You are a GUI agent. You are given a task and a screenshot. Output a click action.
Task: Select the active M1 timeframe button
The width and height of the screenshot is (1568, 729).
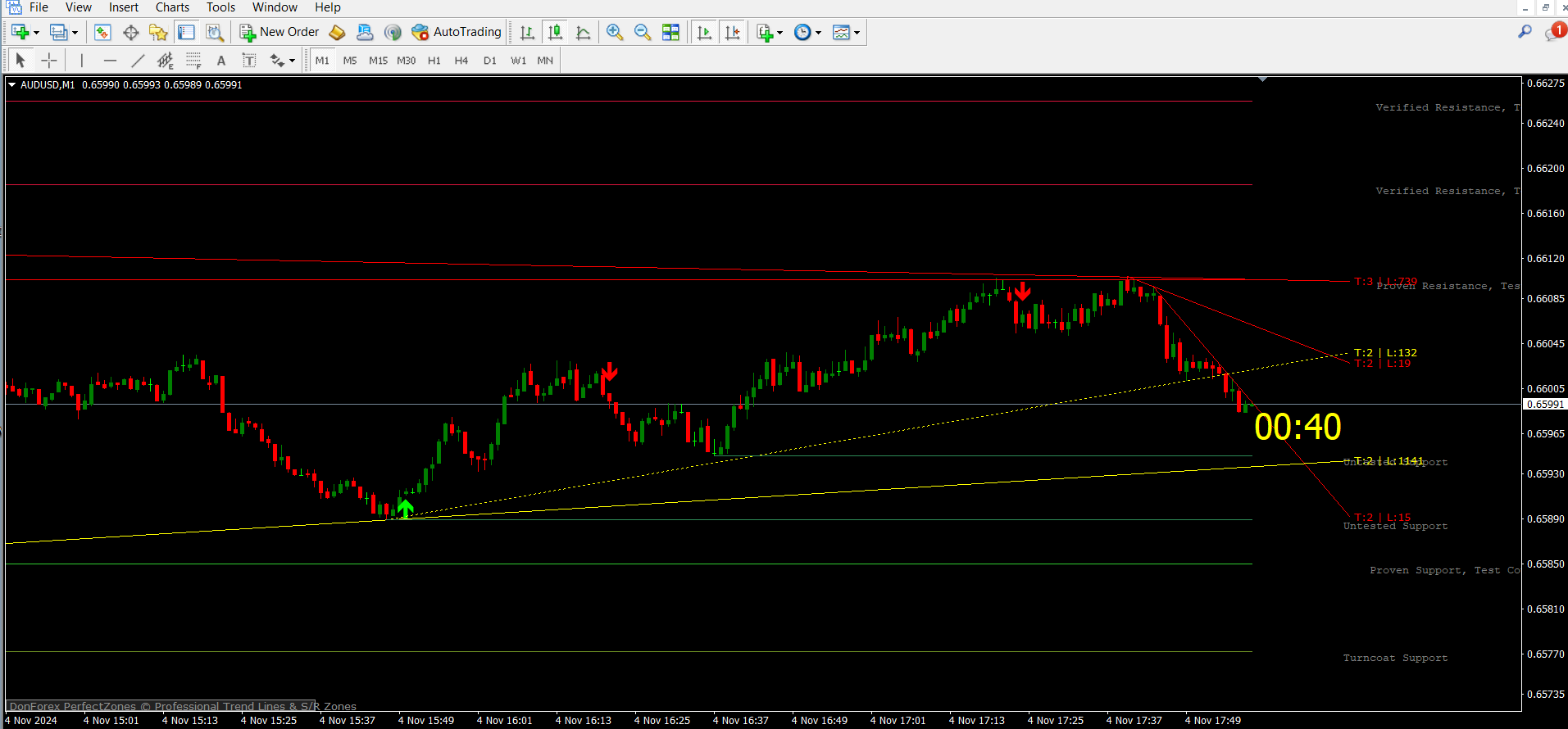coord(322,61)
